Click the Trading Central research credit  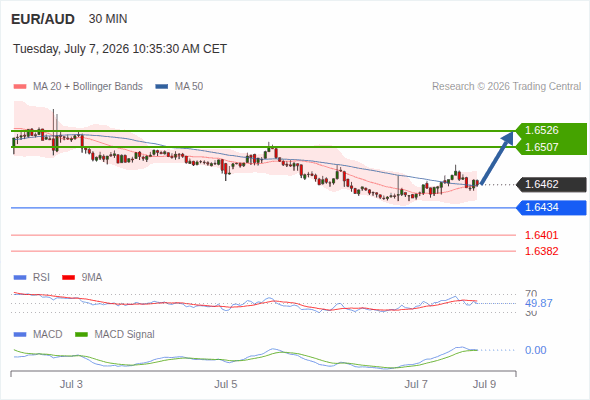(506, 87)
